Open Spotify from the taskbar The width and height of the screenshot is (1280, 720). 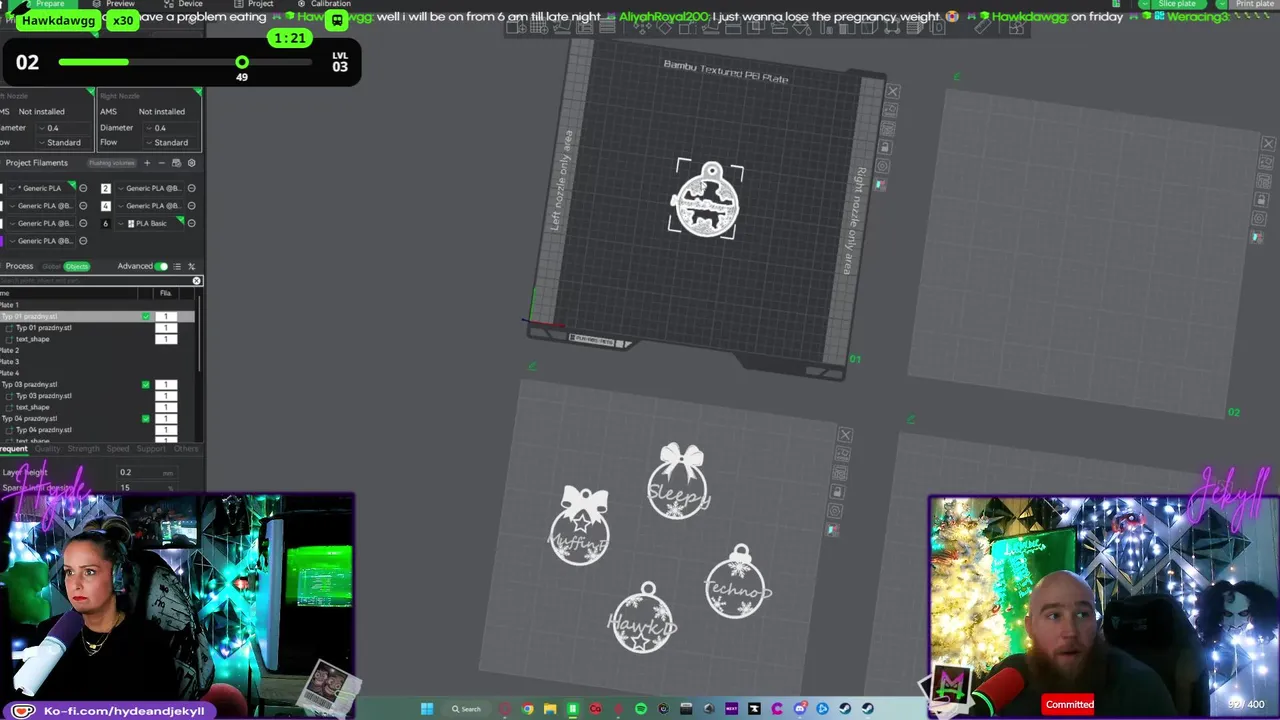point(641,709)
